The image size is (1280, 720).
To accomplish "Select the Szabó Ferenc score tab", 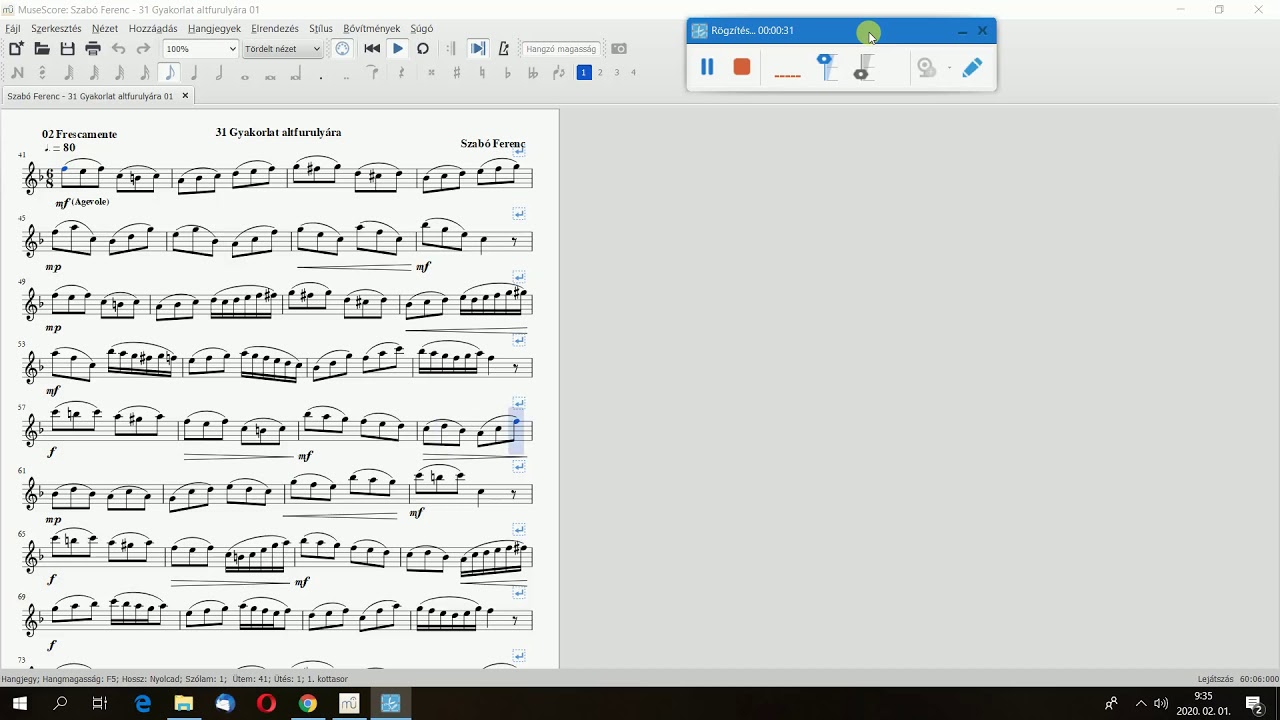I will pos(90,96).
